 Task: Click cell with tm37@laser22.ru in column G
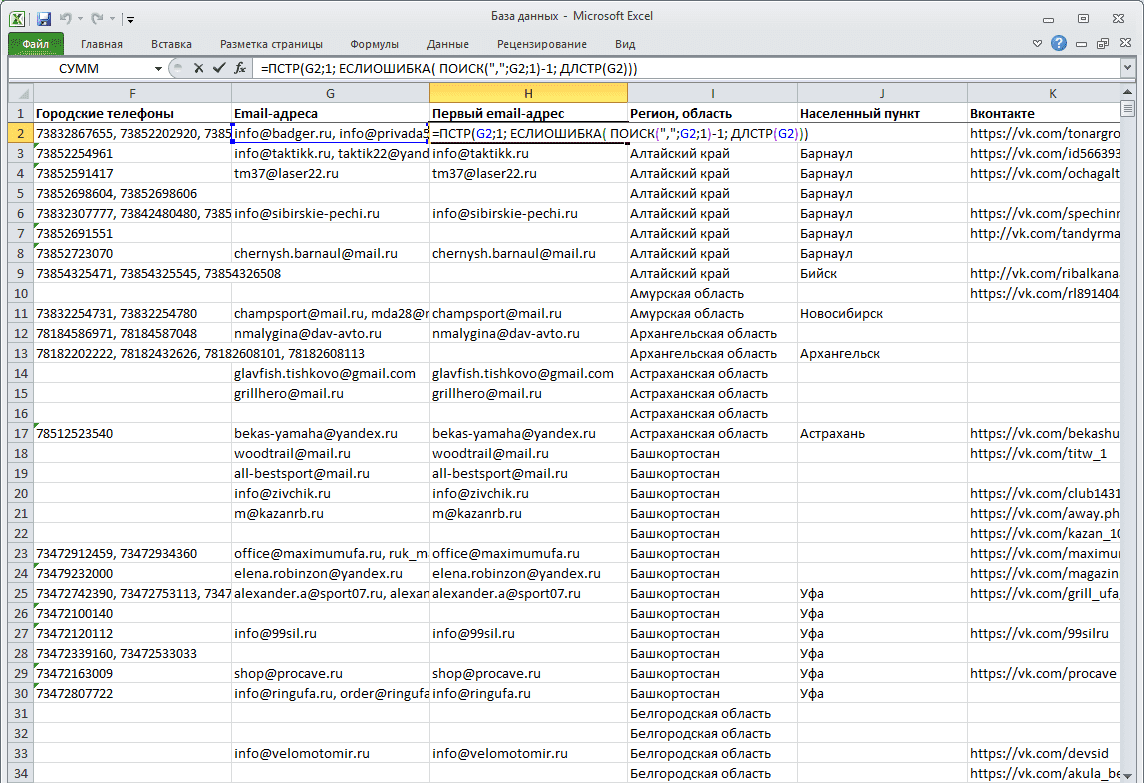(331, 174)
